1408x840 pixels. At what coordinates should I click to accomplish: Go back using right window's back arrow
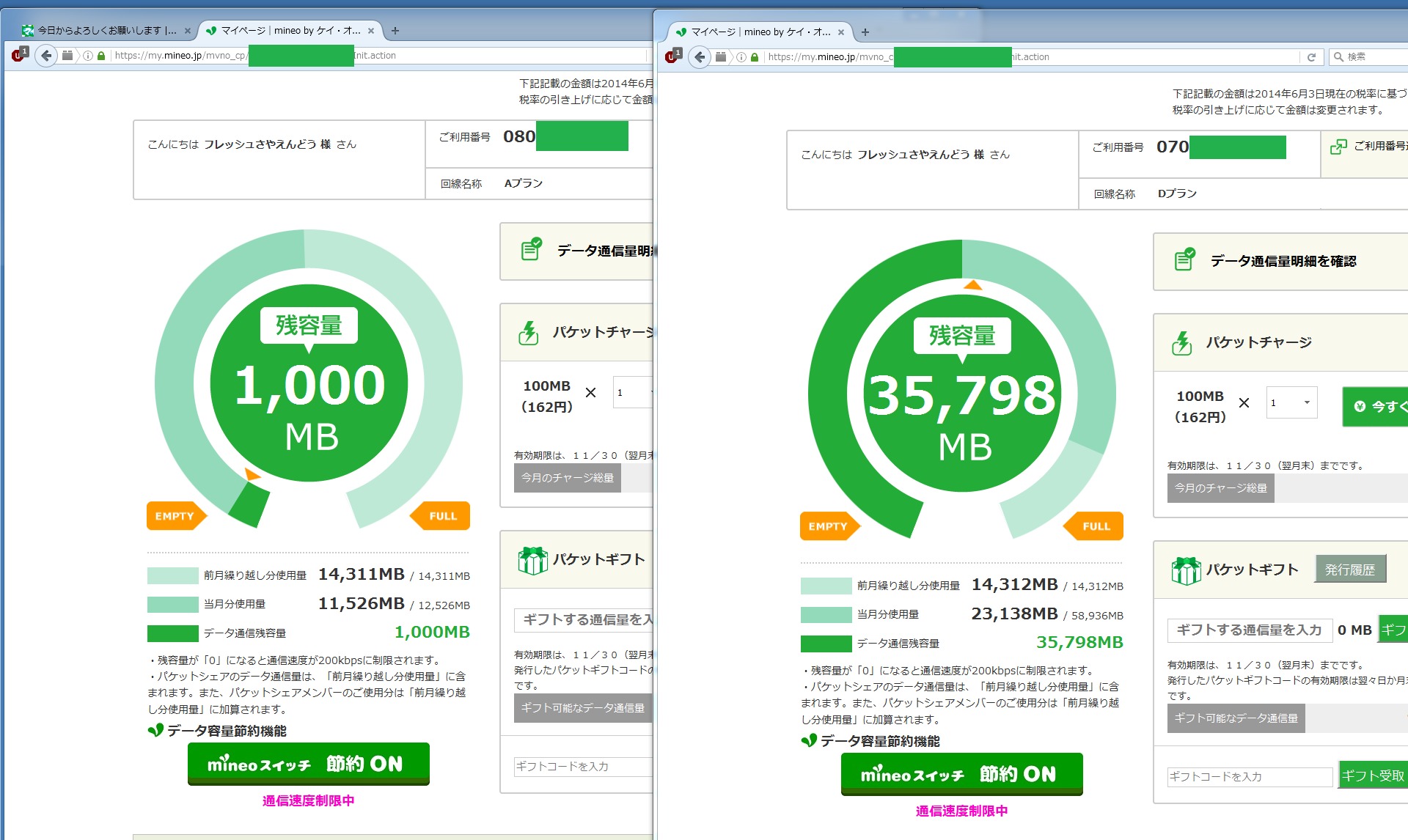699,57
